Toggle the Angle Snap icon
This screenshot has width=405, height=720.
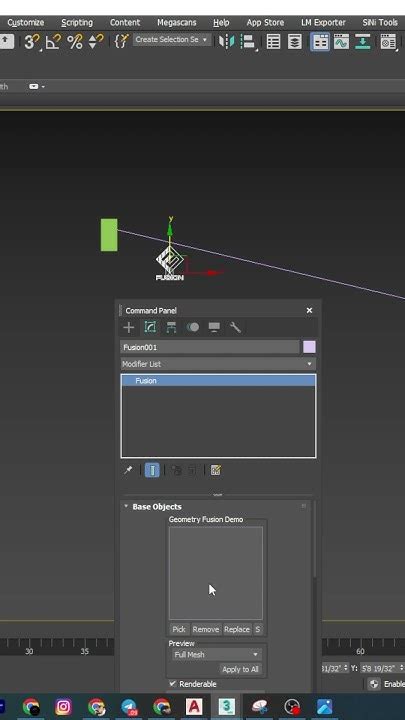point(53,42)
